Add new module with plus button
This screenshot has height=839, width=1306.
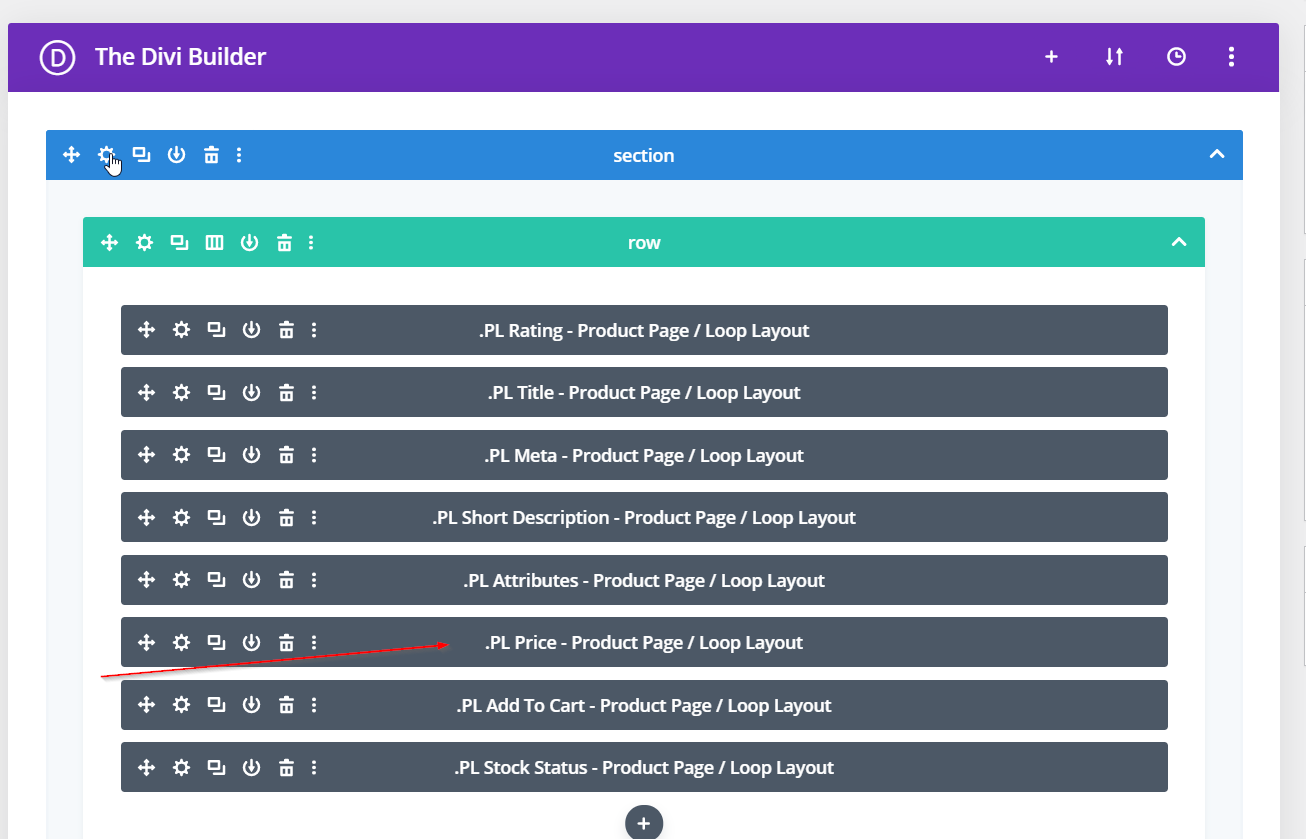pyautogui.click(x=644, y=823)
